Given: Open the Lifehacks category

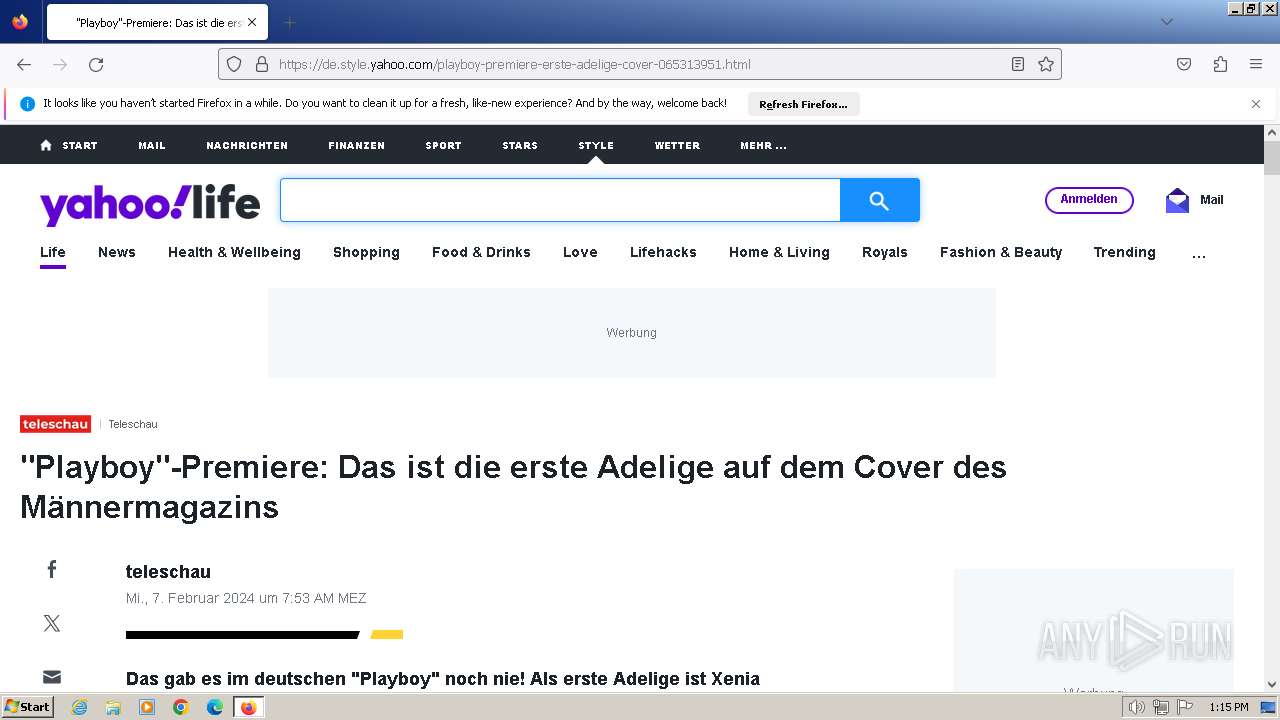Looking at the screenshot, I should tap(663, 252).
